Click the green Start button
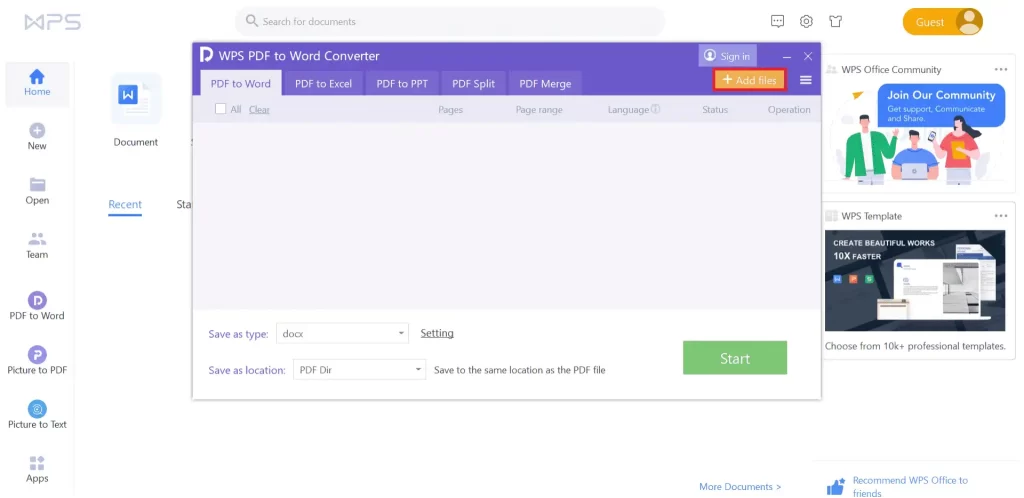This screenshot has height=498, width=1024. point(734,358)
